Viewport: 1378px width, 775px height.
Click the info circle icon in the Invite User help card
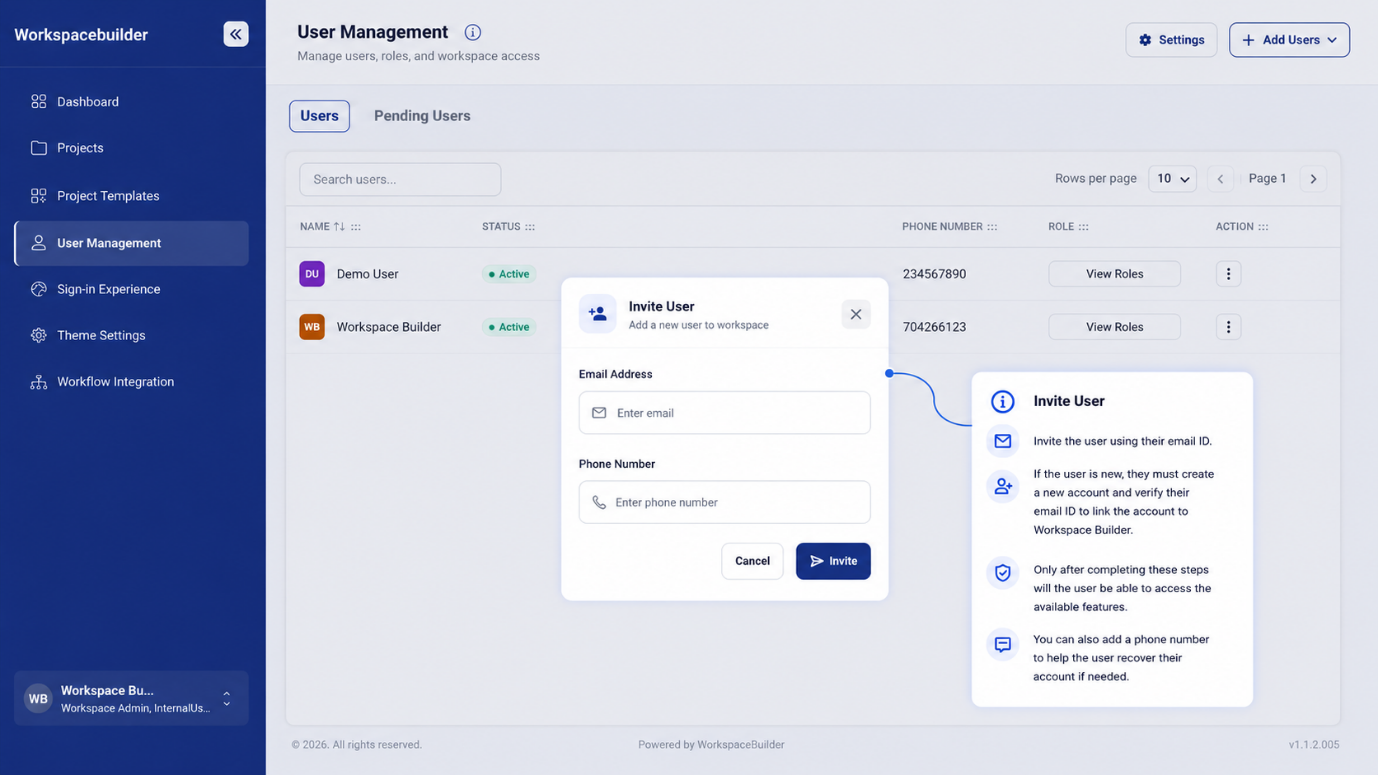(1003, 401)
